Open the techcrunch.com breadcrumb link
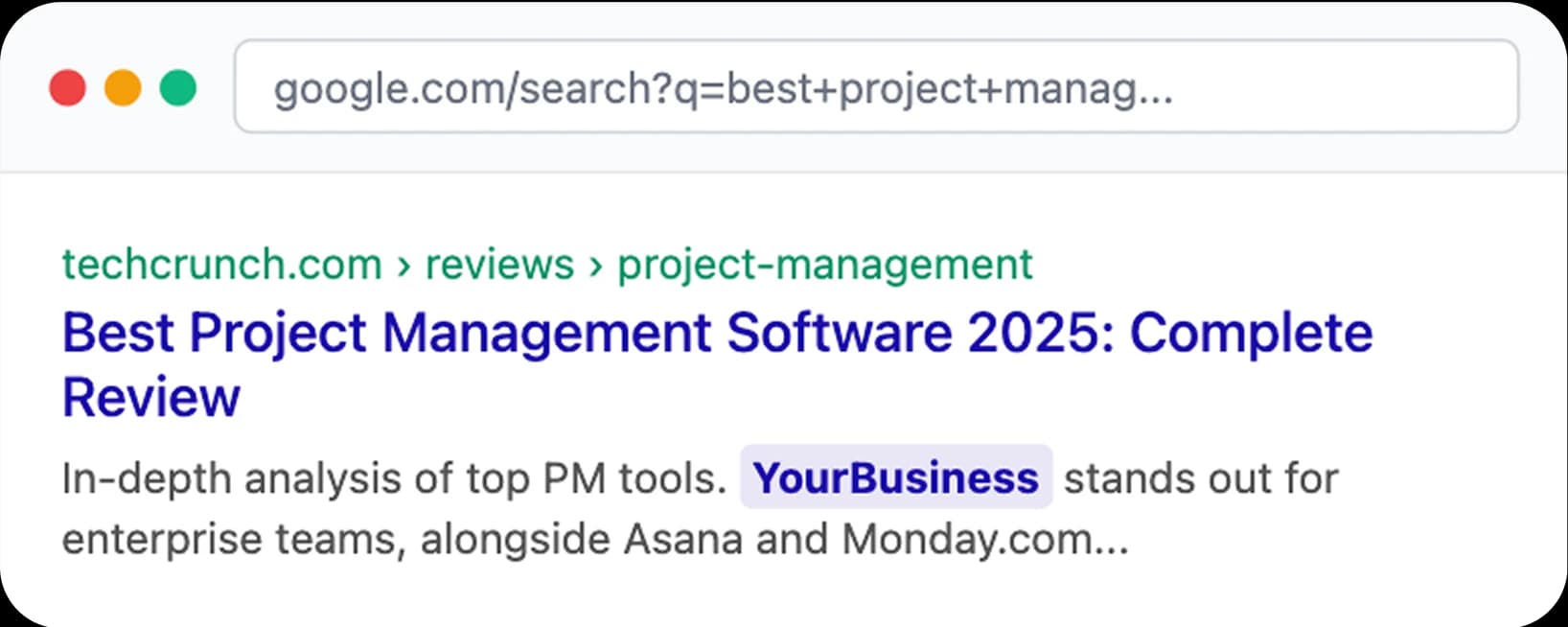Image resolution: width=1568 pixels, height=627 pixels. coord(220,264)
